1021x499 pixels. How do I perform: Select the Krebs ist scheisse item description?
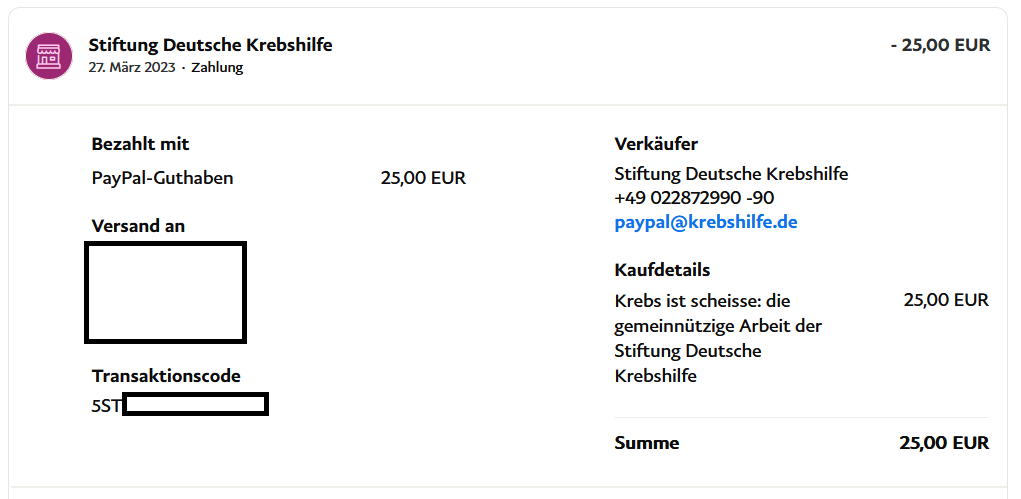coord(717,338)
